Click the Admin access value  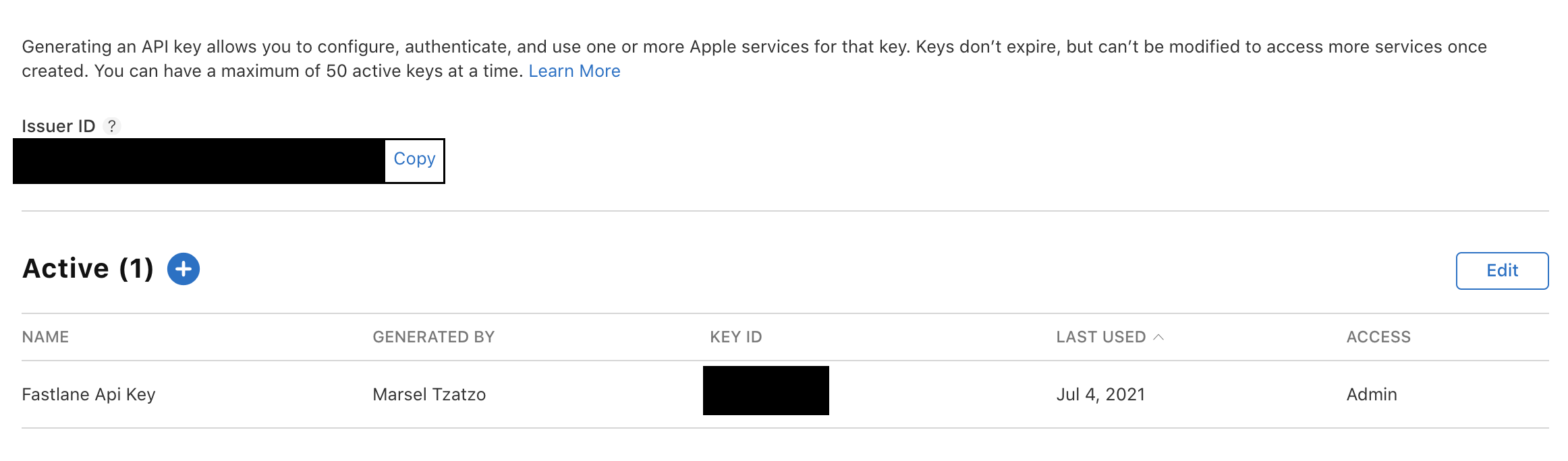pos(1371,394)
